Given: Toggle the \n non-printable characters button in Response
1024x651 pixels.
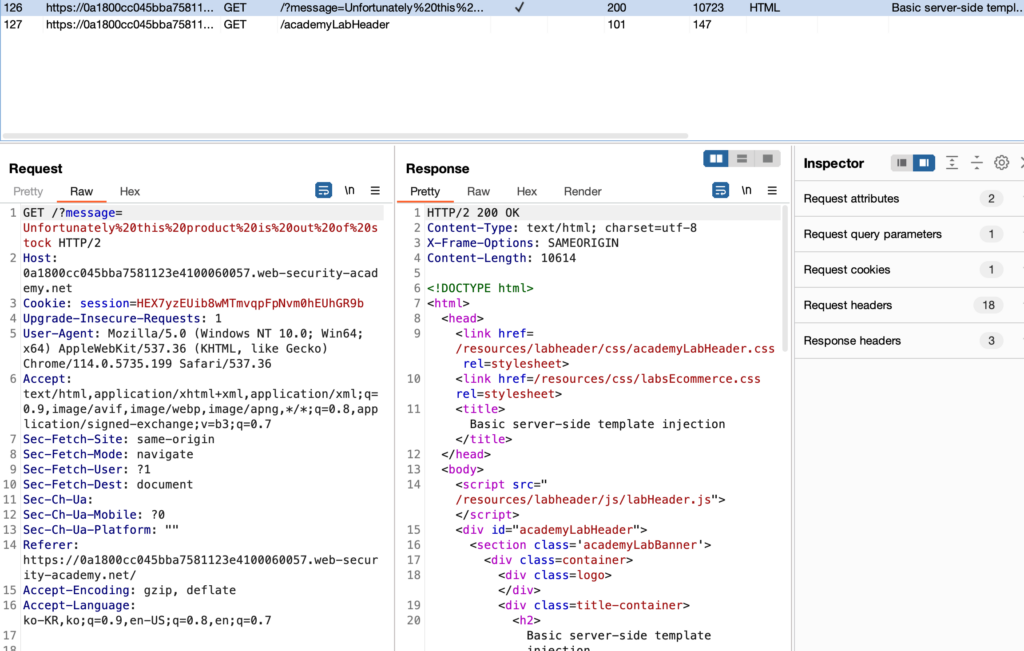Looking at the screenshot, I should [x=746, y=191].
